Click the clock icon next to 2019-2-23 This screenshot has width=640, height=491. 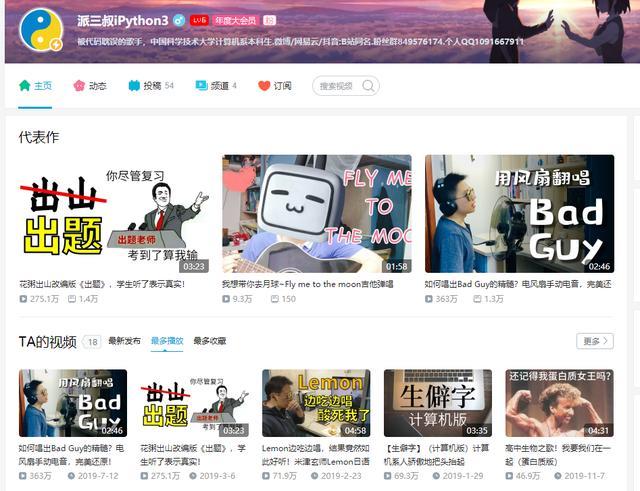(315, 476)
